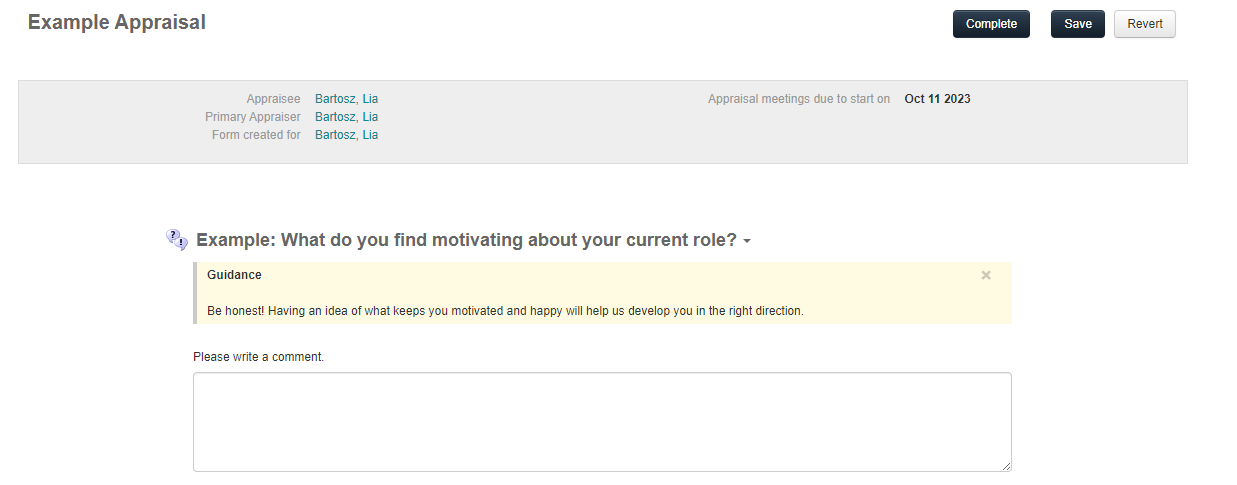Dismiss the Guidance box with the X
Screen dimensions: 1237x485
click(x=986, y=275)
